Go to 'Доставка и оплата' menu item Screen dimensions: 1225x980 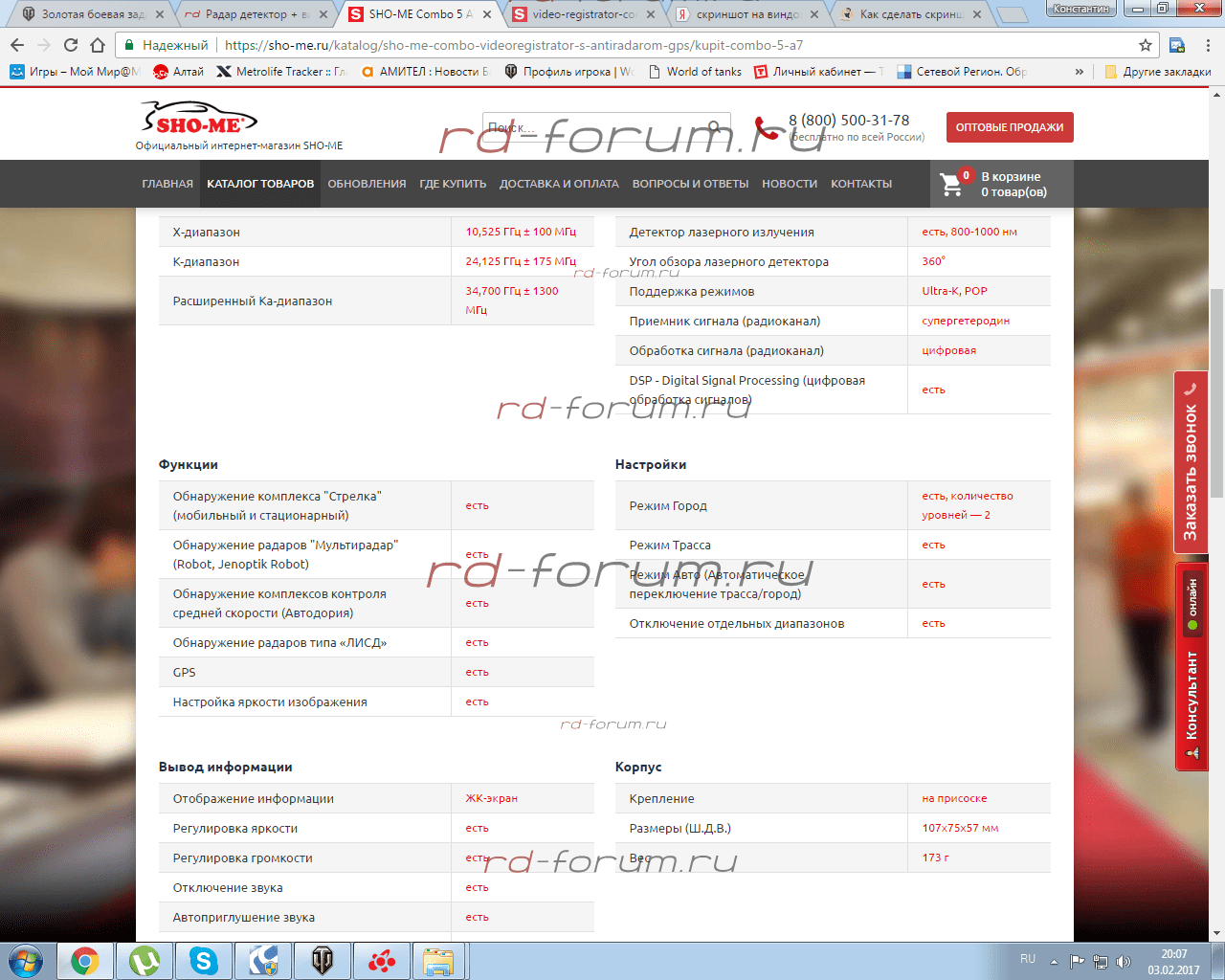[559, 184]
